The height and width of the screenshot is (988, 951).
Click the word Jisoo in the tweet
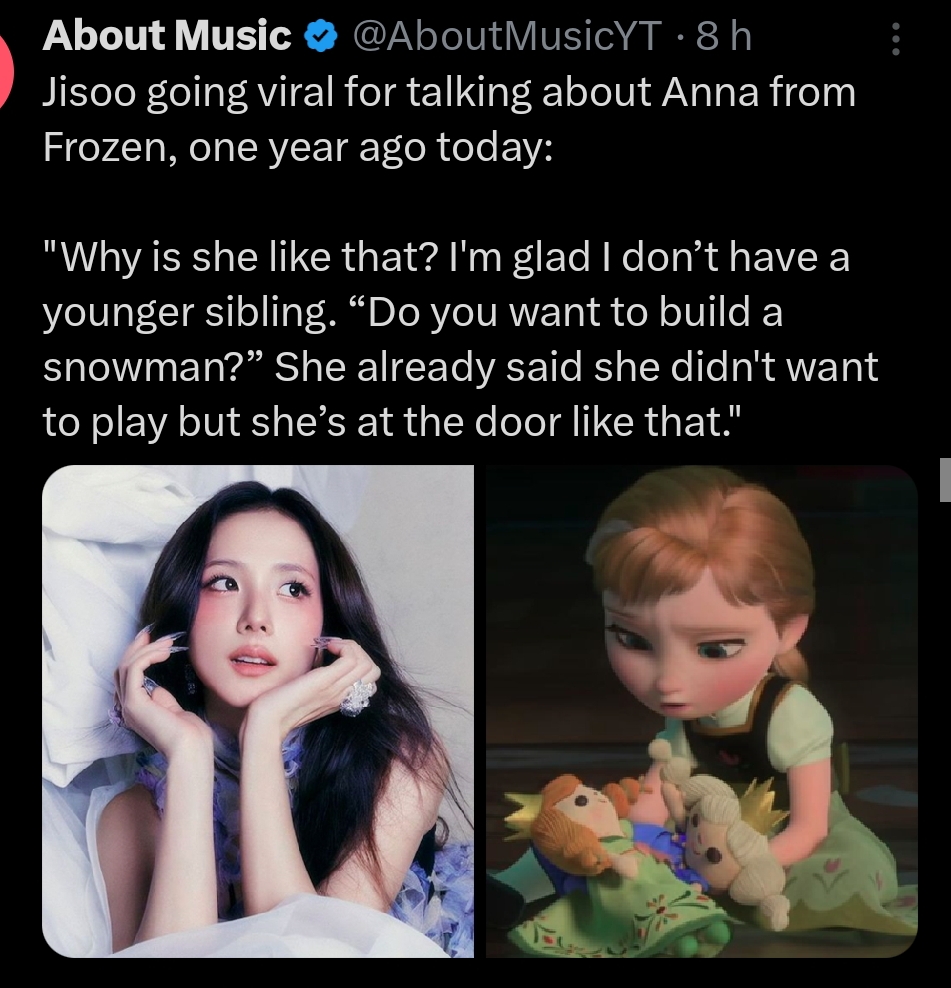click(x=89, y=93)
